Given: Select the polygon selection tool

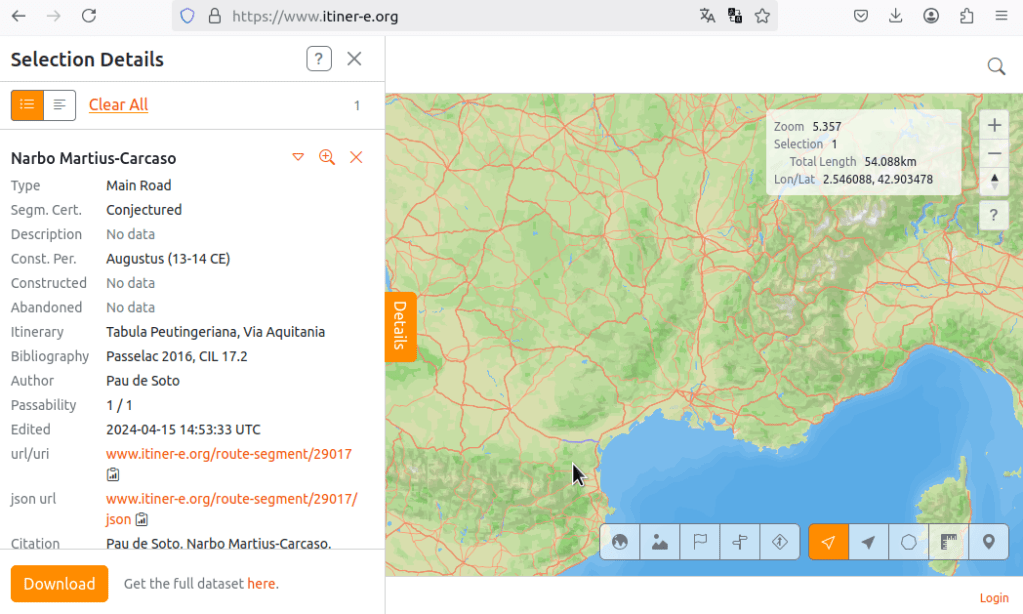Looking at the screenshot, I should pos(909,542).
